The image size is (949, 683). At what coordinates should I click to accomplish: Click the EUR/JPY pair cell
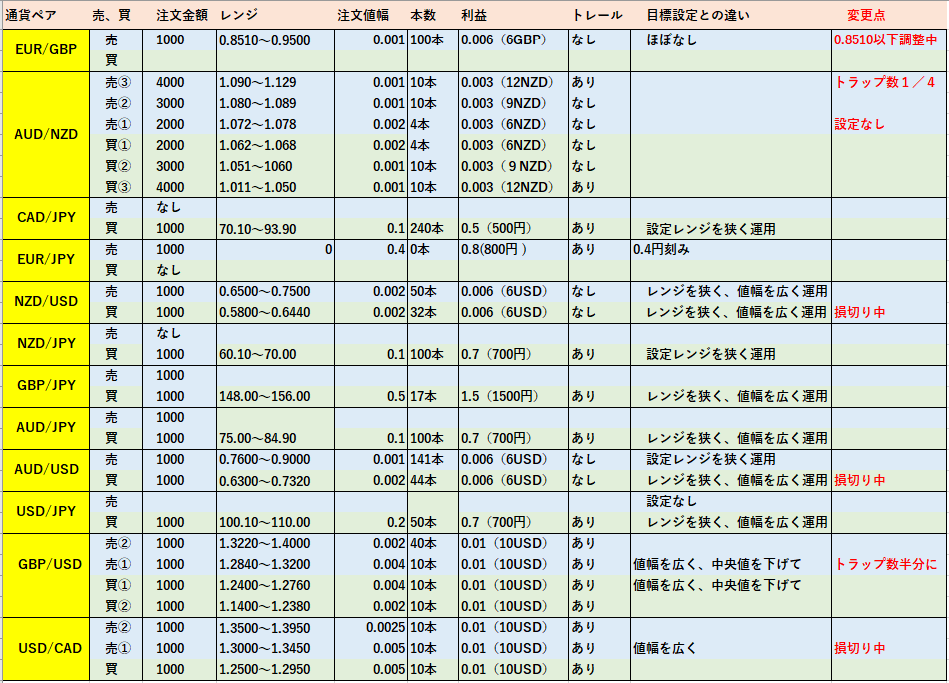[x=46, y=260]
